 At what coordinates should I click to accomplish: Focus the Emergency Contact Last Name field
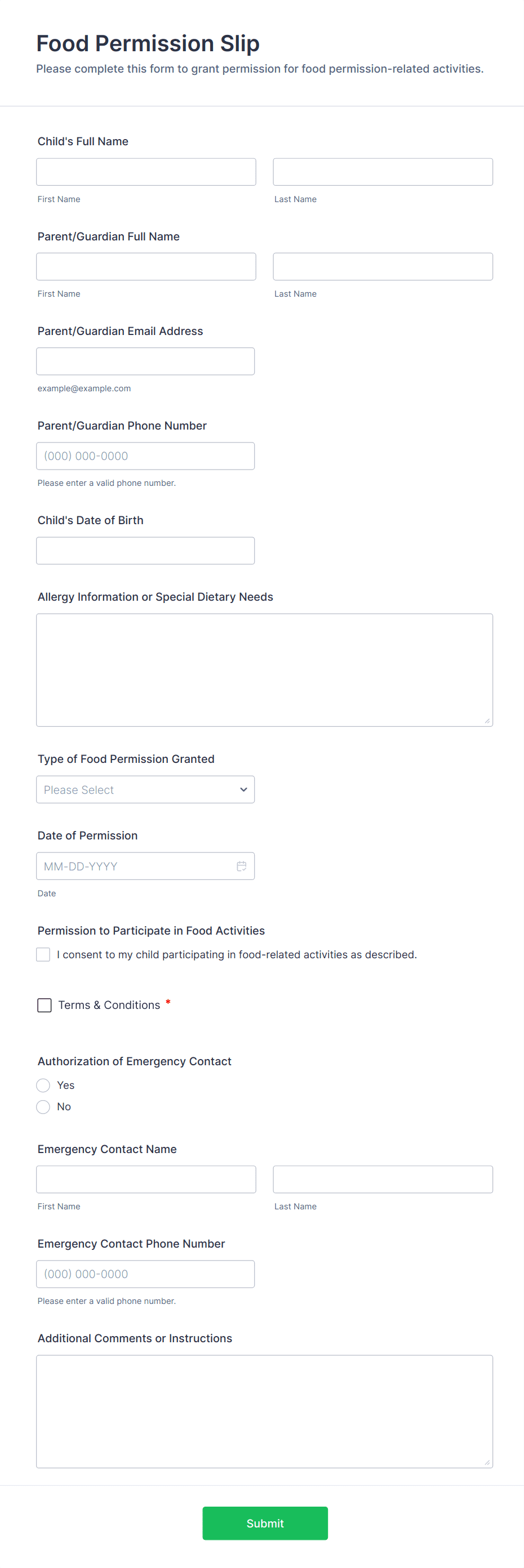[x=383, y=1180]
